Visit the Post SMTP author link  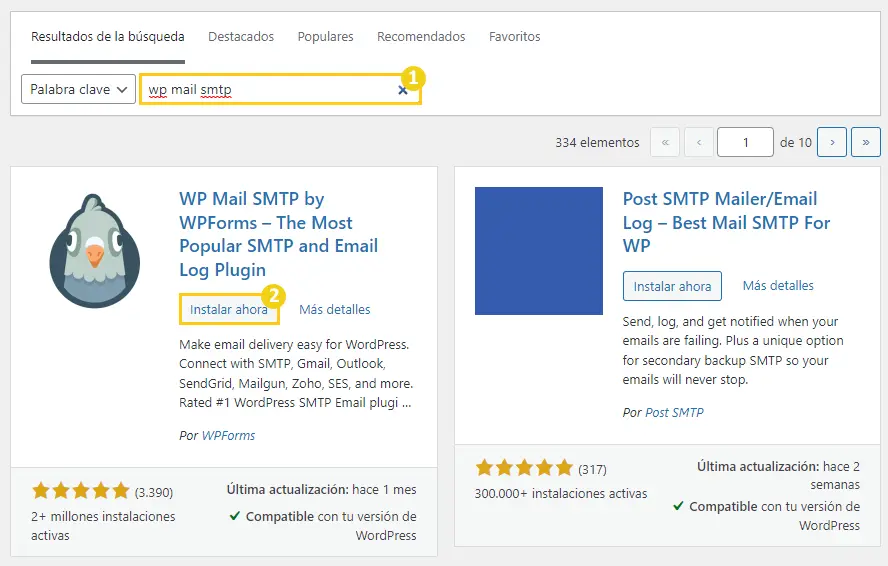click(x=674, y=412)
